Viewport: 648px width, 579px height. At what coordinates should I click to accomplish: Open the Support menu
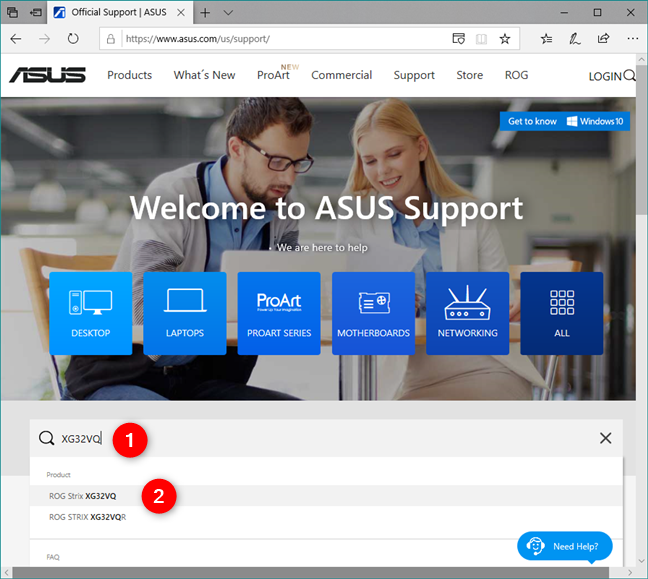[x=414, y=75]
